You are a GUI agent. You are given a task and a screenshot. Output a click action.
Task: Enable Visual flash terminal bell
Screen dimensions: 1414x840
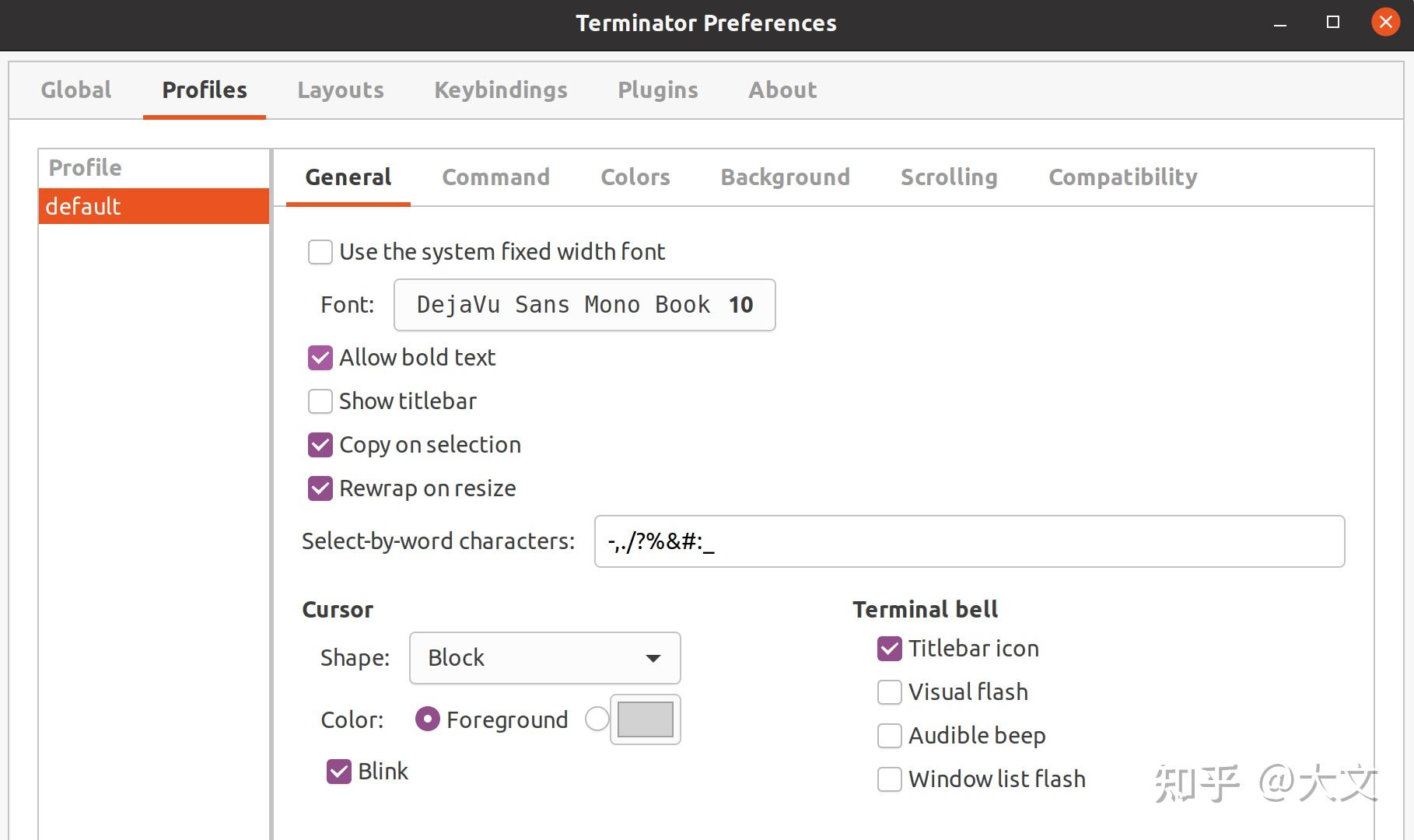890,692
